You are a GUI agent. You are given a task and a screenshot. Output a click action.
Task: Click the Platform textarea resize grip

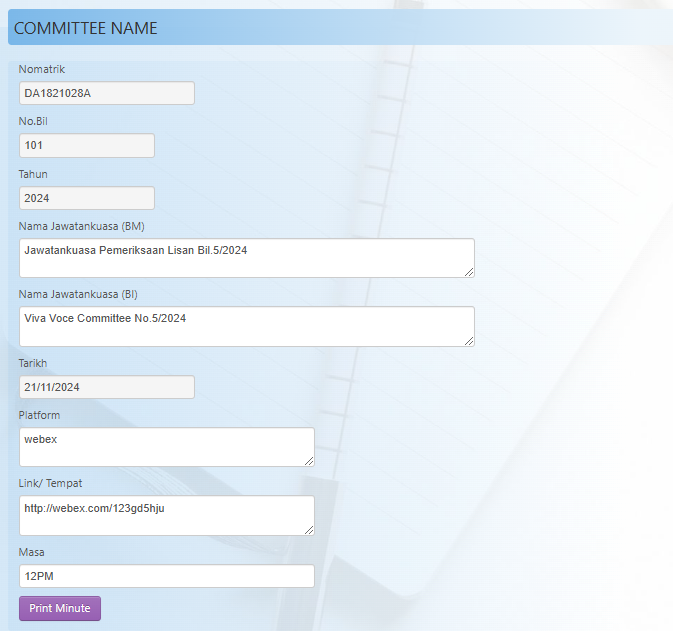click(308, 460)
